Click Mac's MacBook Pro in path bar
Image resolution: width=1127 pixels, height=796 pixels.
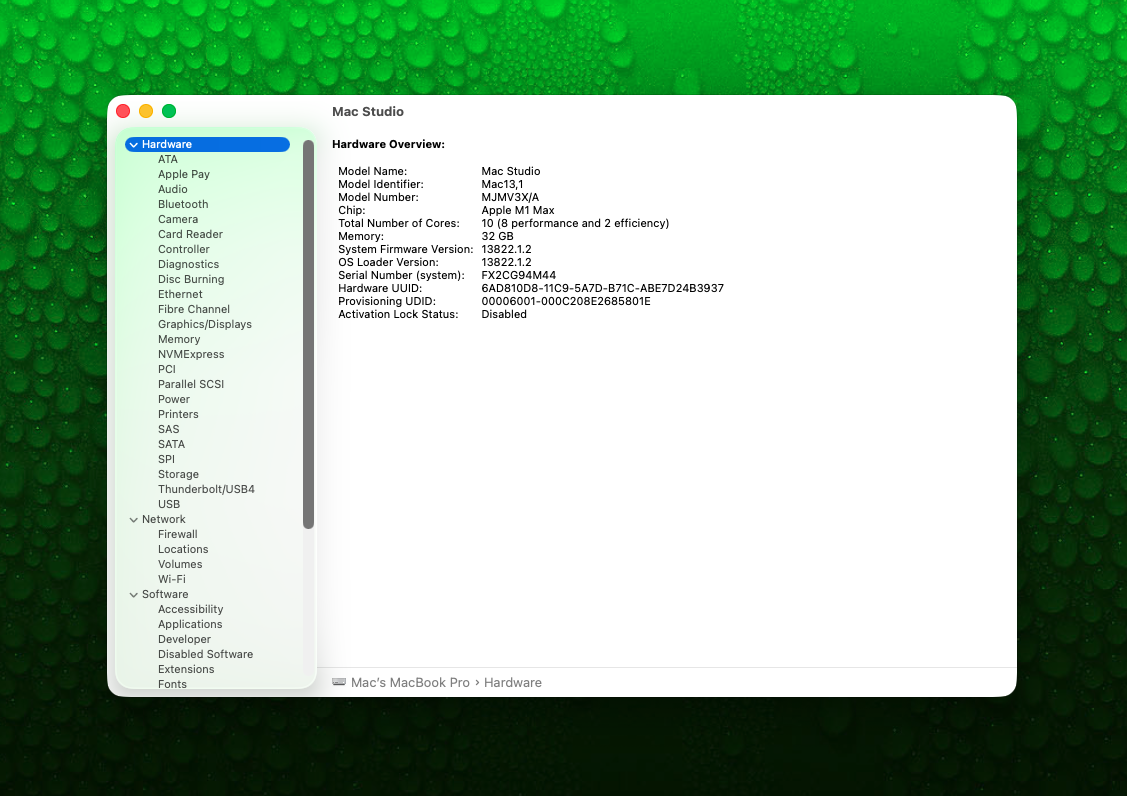tap(410, 682)
